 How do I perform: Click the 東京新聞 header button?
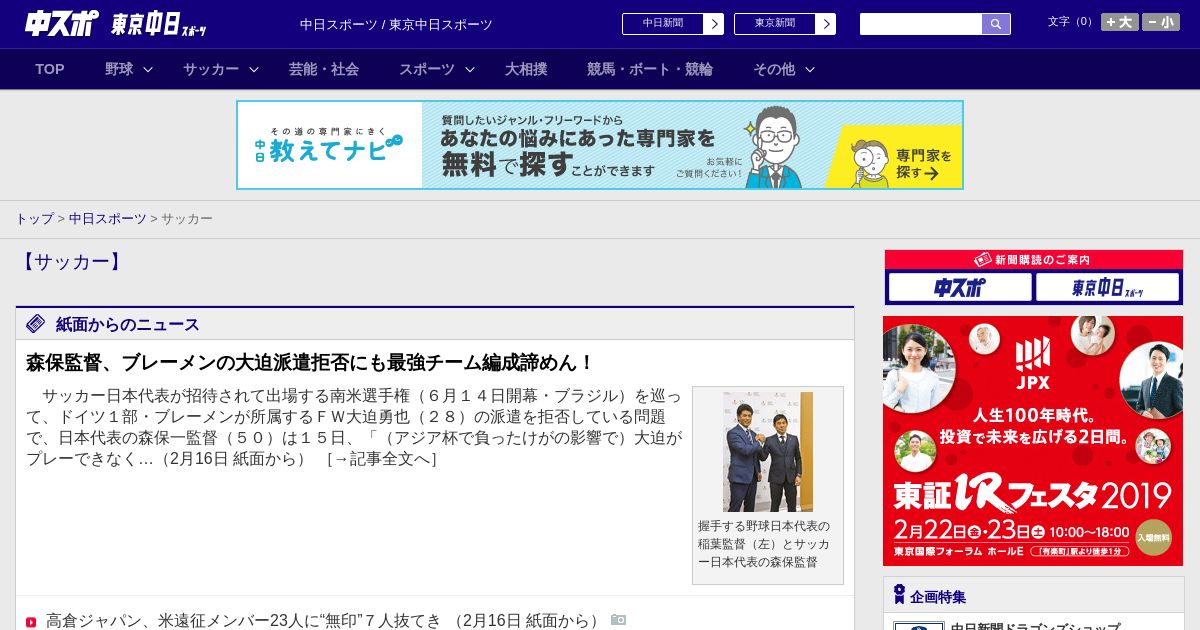(775, 24)
